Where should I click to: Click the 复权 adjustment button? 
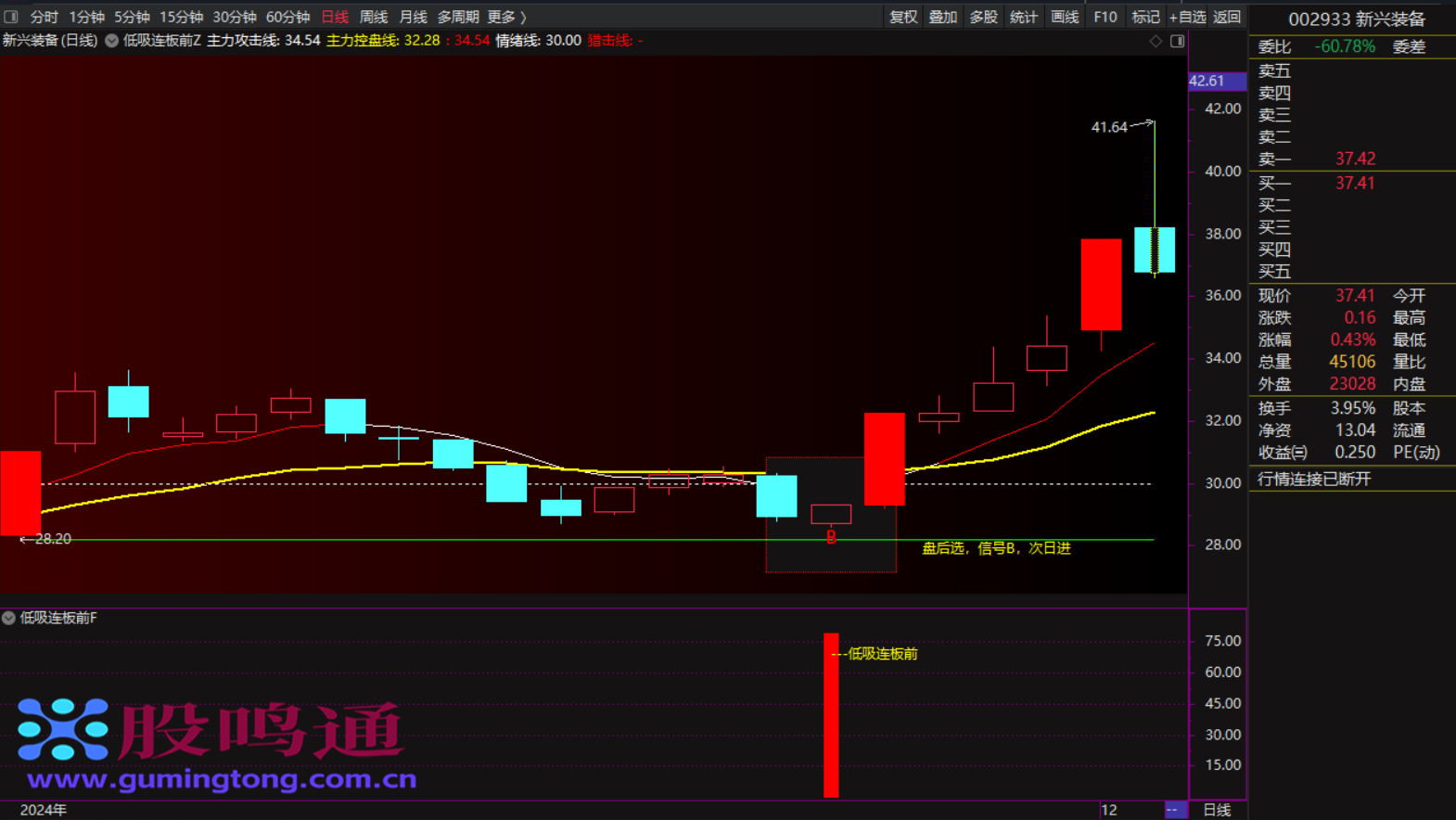(902, 17)
